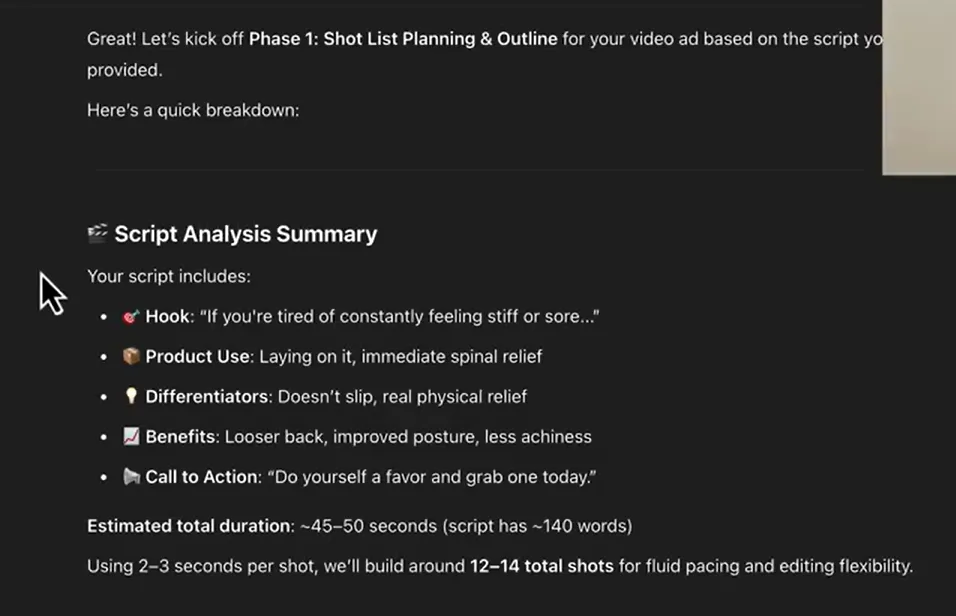The image size is (956, 616).
Task: Click the light bulb emoji before Differentiators
Action: click(131, 396)
